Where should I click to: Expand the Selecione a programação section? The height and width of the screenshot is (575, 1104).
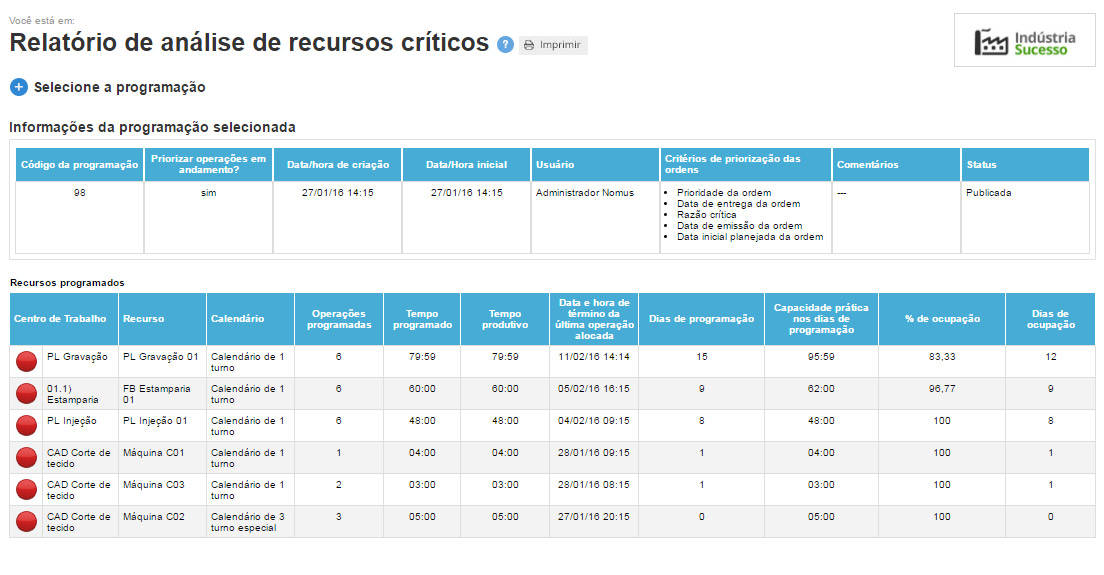(x=19, y=87)
